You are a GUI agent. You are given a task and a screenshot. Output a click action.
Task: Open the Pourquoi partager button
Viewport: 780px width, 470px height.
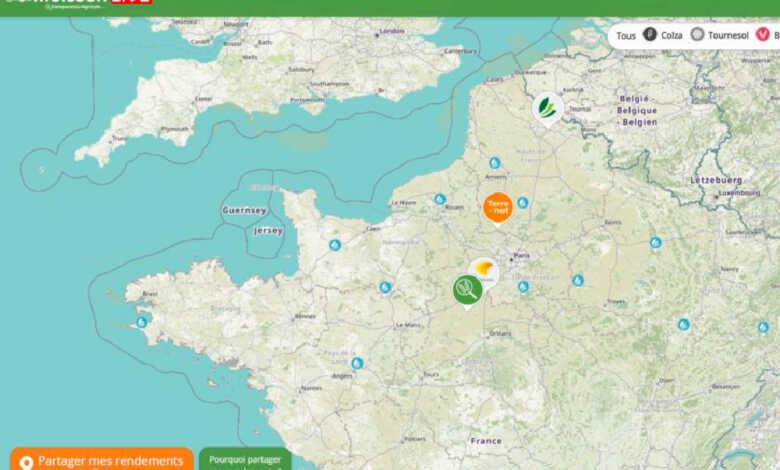point(245,460)
